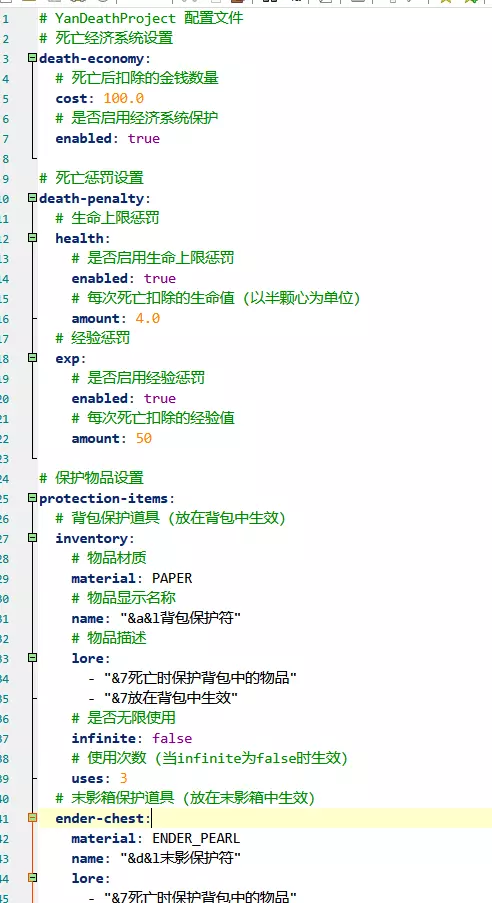Click the 'inventory' key
492x903 pixels.
click(x=94, y=538)
